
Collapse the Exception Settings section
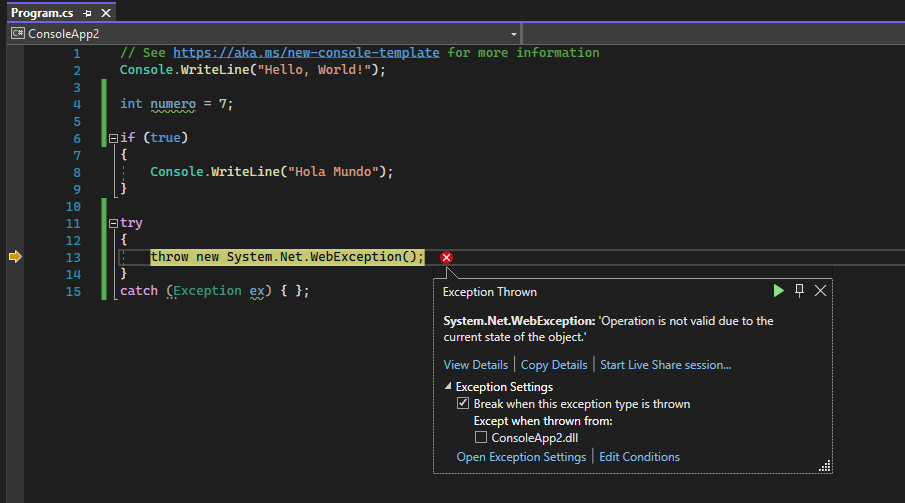pyautogui.click(x=447, y=387)
